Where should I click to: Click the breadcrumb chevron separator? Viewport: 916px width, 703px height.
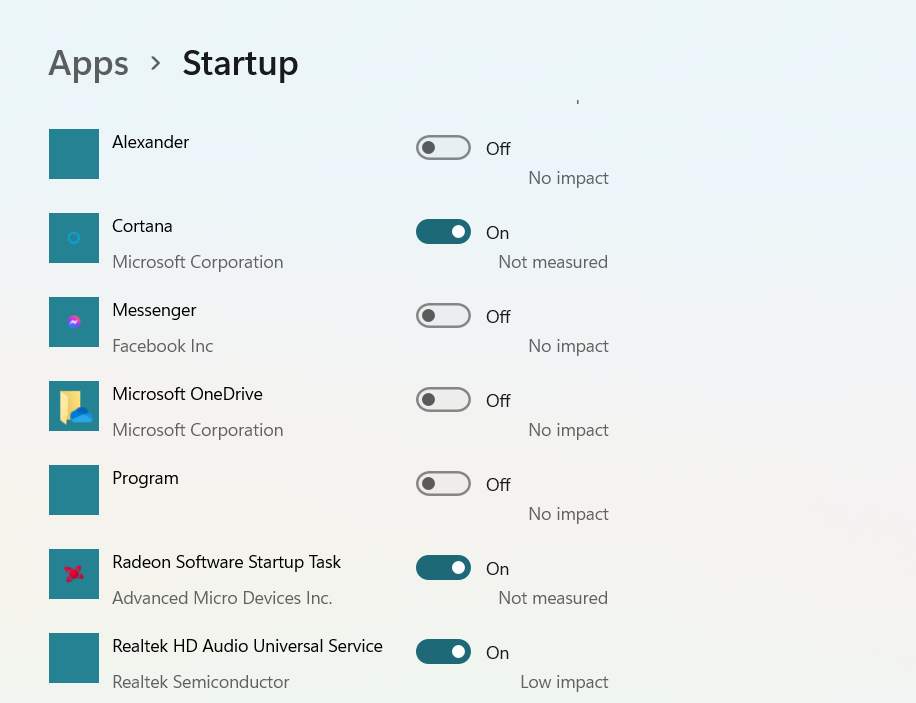155,63
